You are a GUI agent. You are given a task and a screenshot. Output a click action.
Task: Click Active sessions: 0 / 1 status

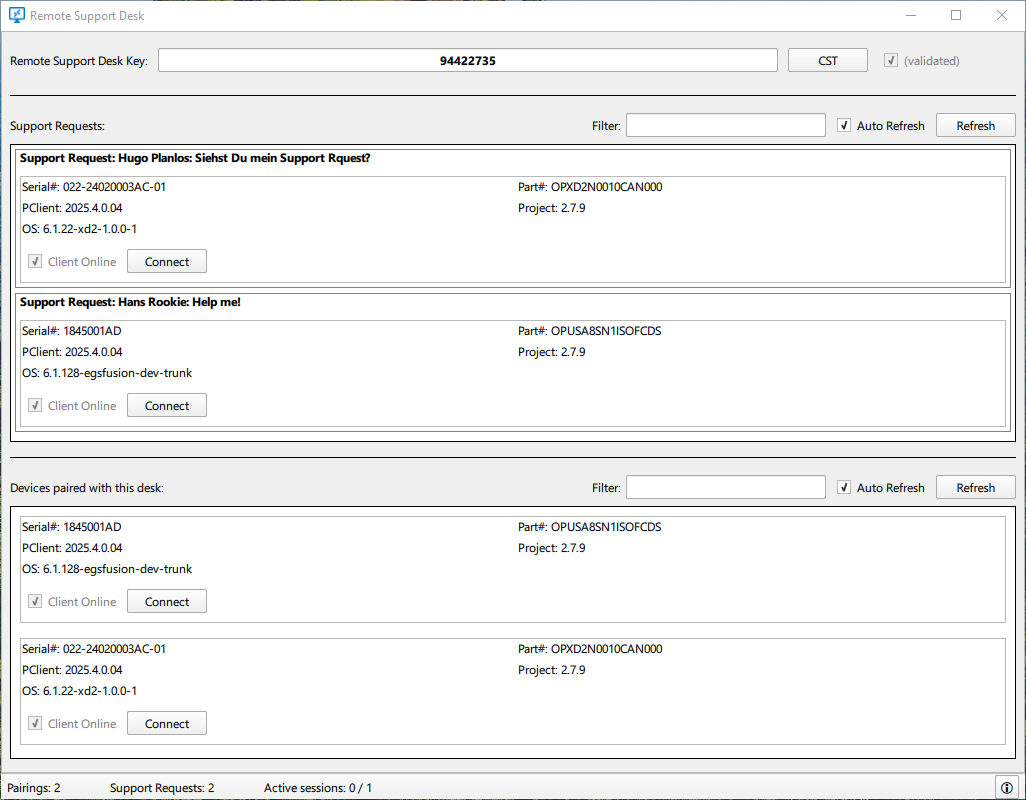[317, 788]
